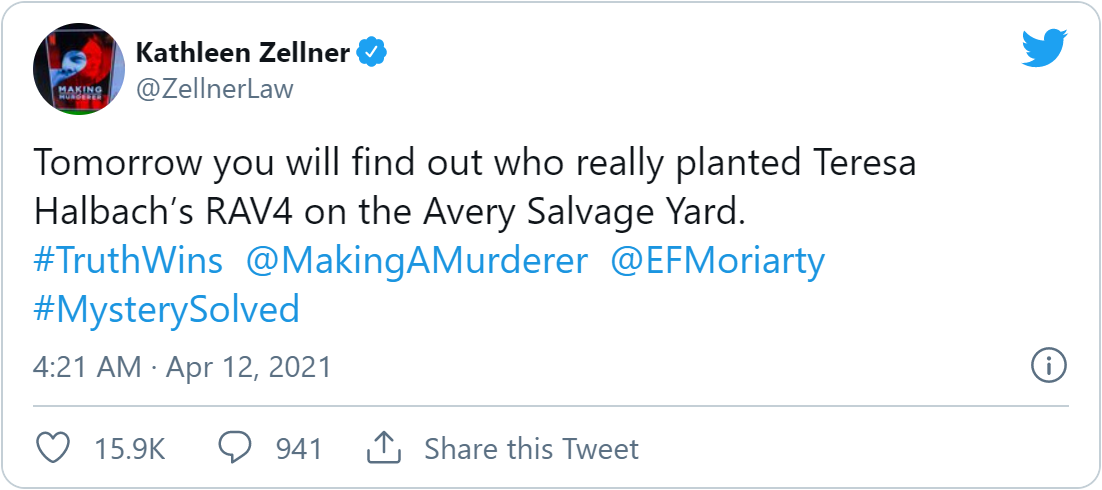
Task: Click the 4:21 AM timestamp
Action: [x=87, y=367]
